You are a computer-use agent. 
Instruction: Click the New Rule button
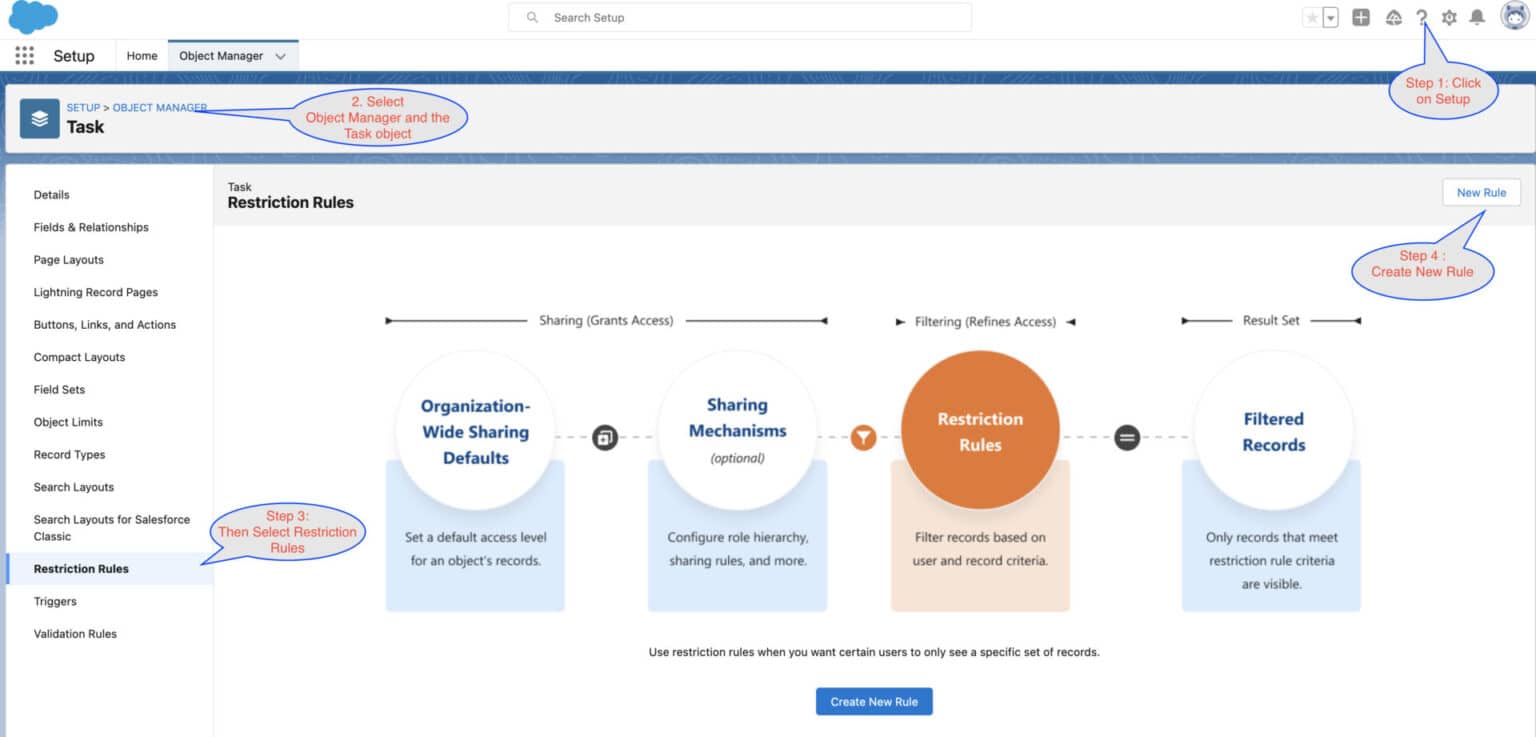click(x=1481, y=192)
